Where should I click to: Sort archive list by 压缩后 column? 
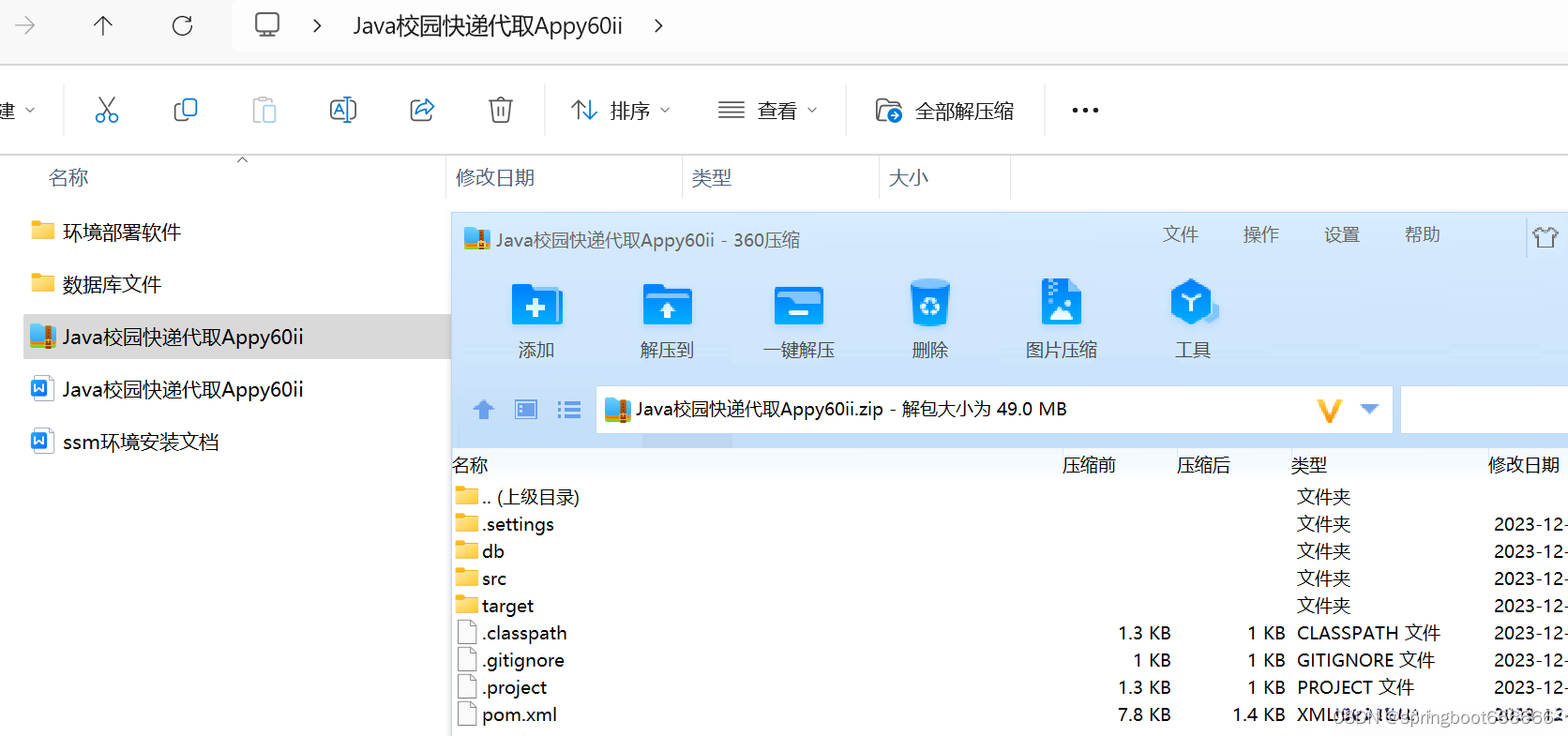tap(1203, 465)
